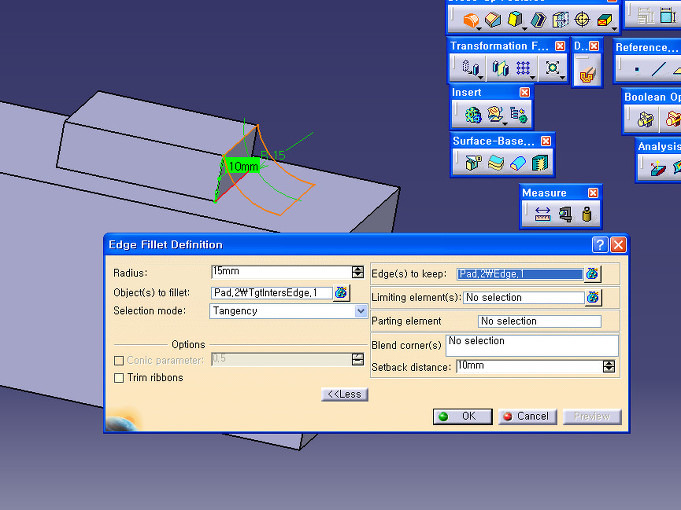Open selection list beside Limiting element(s)
Viewport: 681px width, 510px height.
[x=593, y=298]
